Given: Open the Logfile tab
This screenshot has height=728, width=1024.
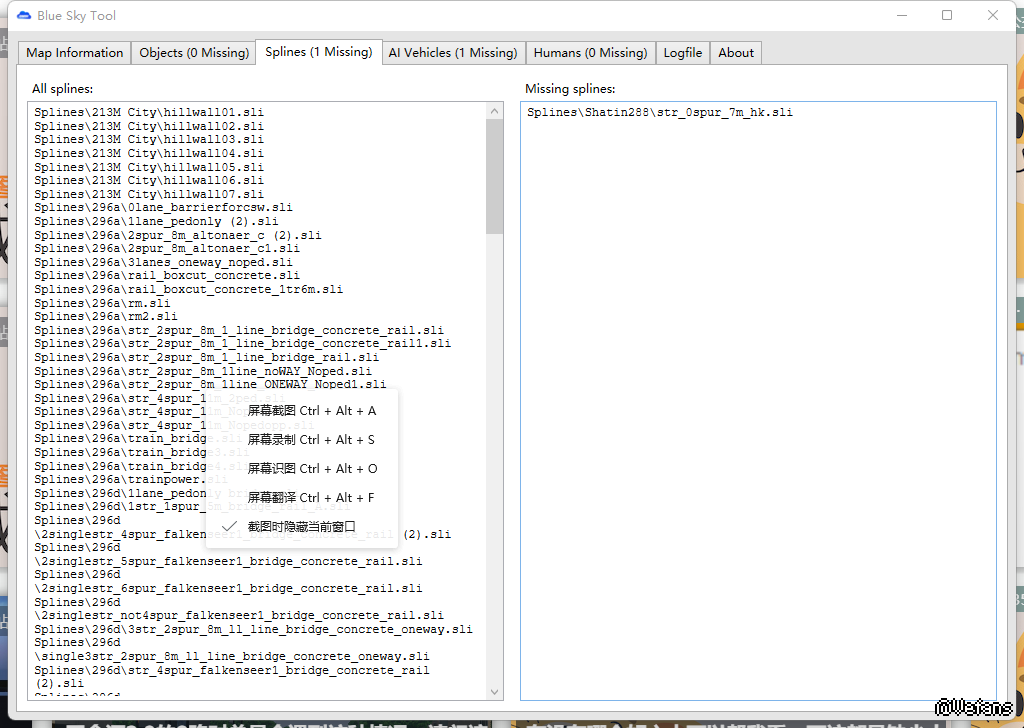Looking at the screenshot, I should pyautogui.click(x=682, y=53).
